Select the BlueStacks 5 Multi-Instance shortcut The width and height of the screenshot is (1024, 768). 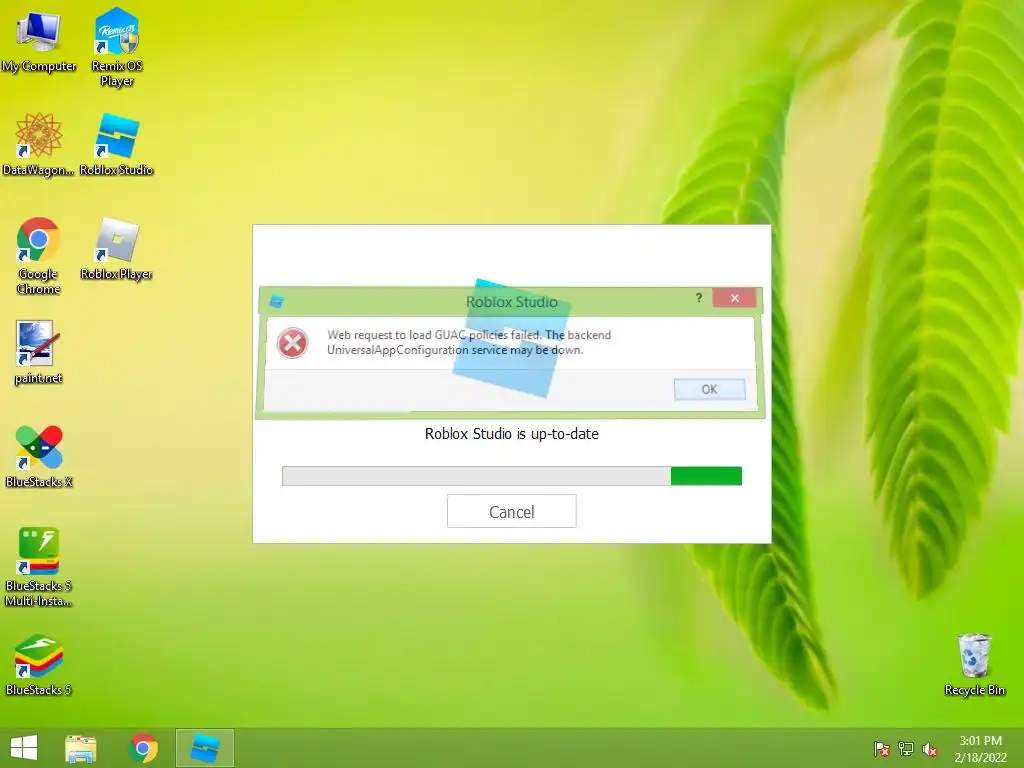point(39,567)
